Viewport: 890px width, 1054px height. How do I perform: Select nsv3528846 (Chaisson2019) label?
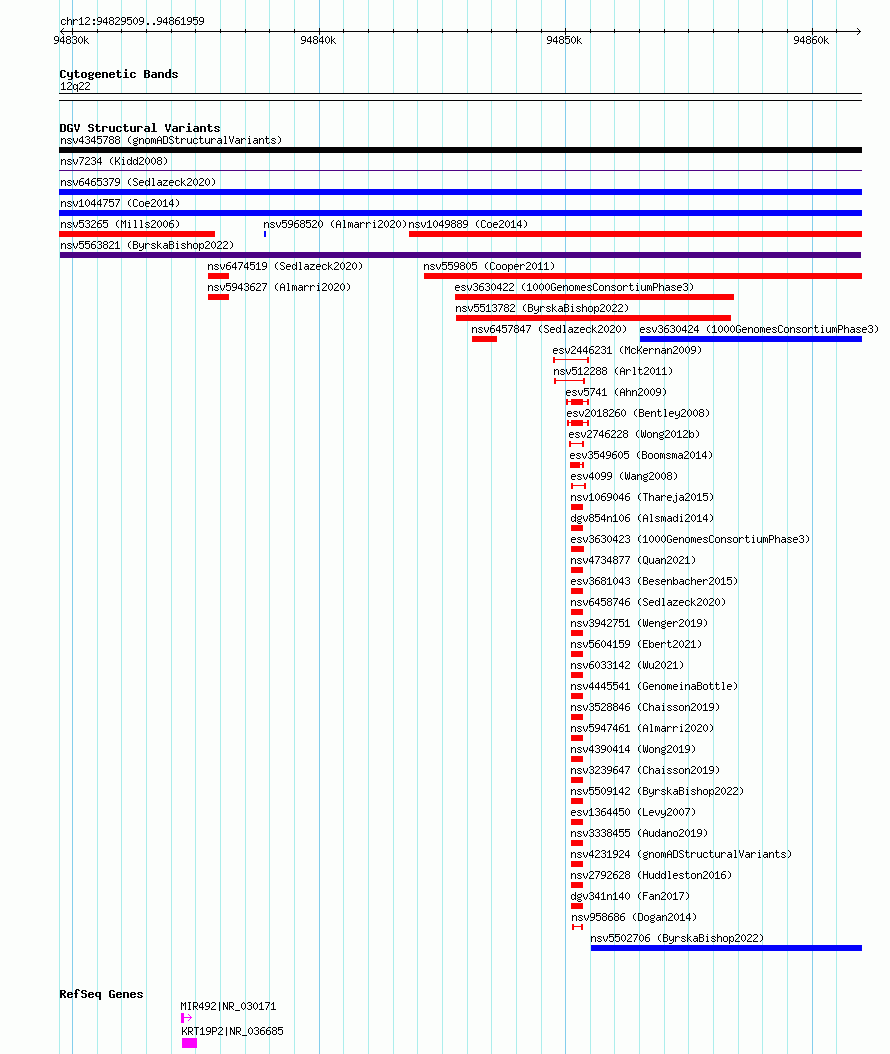pyautogui.click(x=645, y=707)
